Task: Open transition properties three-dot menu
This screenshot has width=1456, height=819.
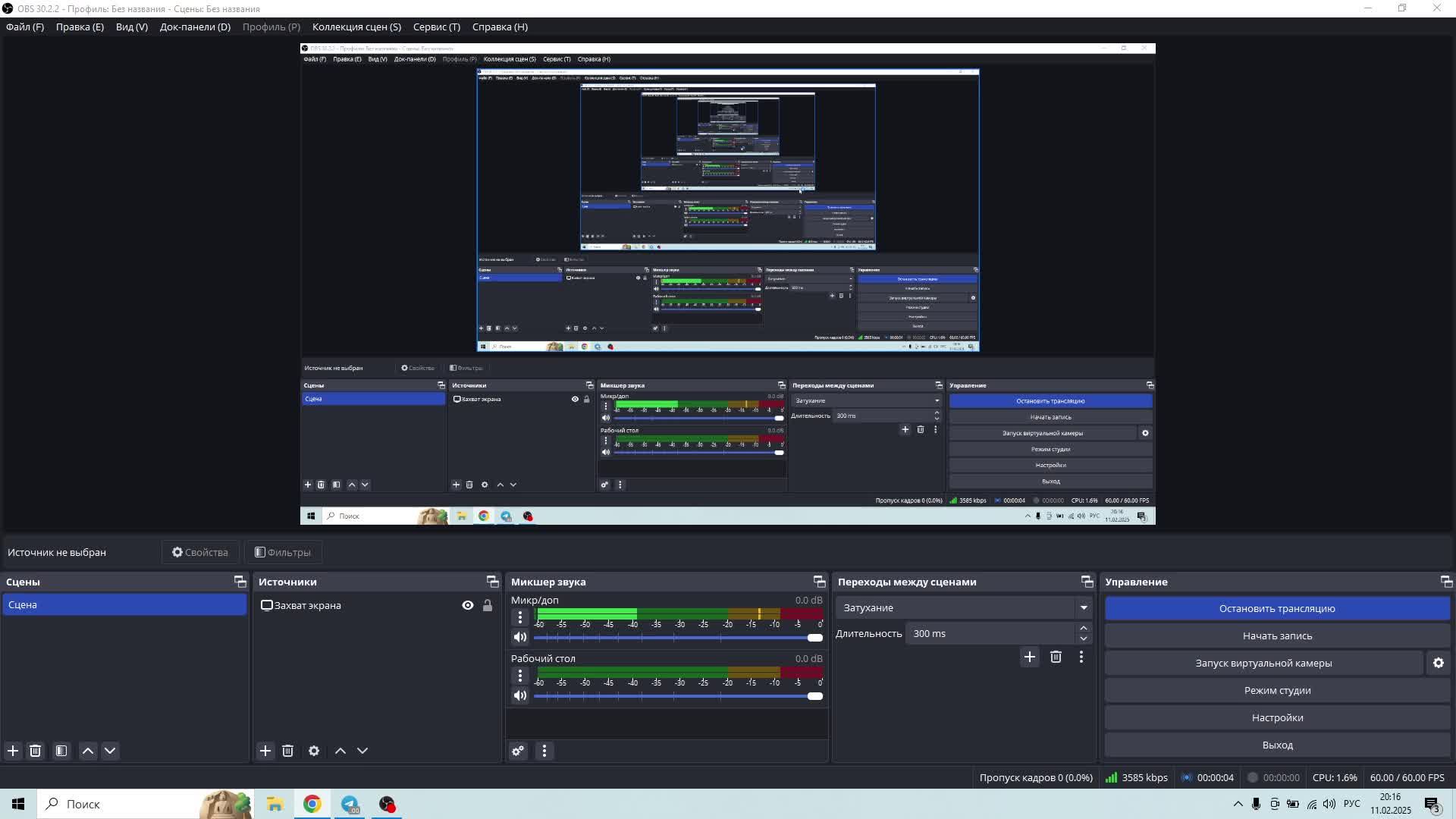Action: point(1081,657)
